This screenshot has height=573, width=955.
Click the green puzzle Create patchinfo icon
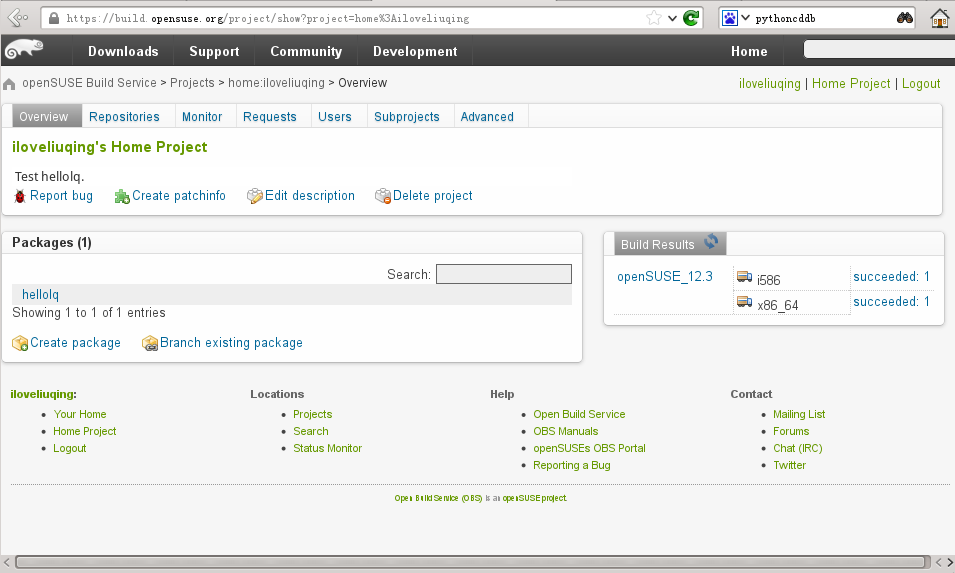[122, 196]
